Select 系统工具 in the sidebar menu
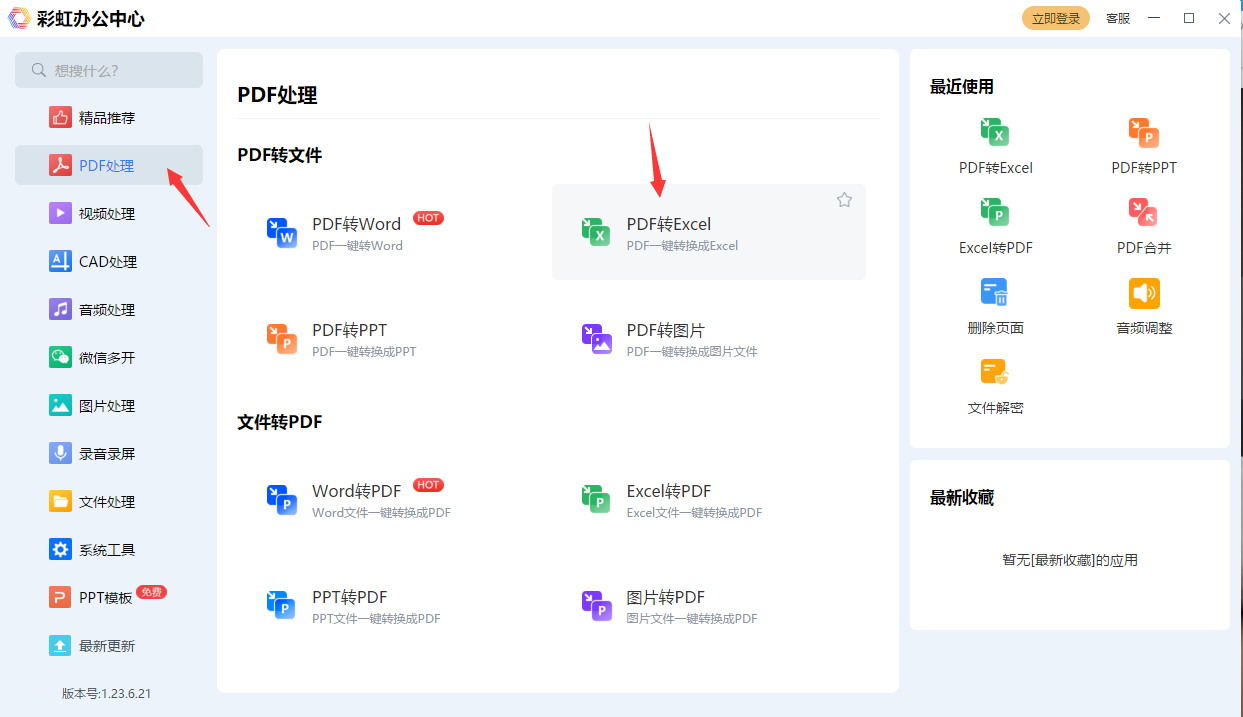 (108, 550)
